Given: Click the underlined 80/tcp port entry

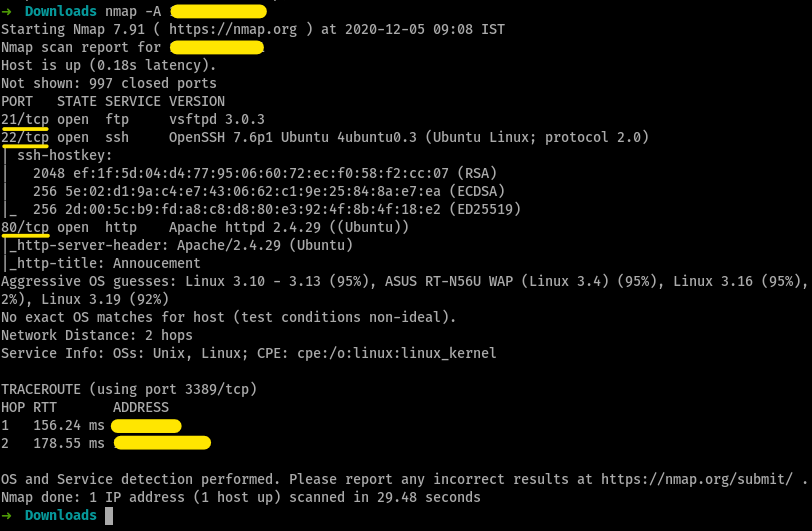Looking at the screenshot, I should (x=25, y=227).
